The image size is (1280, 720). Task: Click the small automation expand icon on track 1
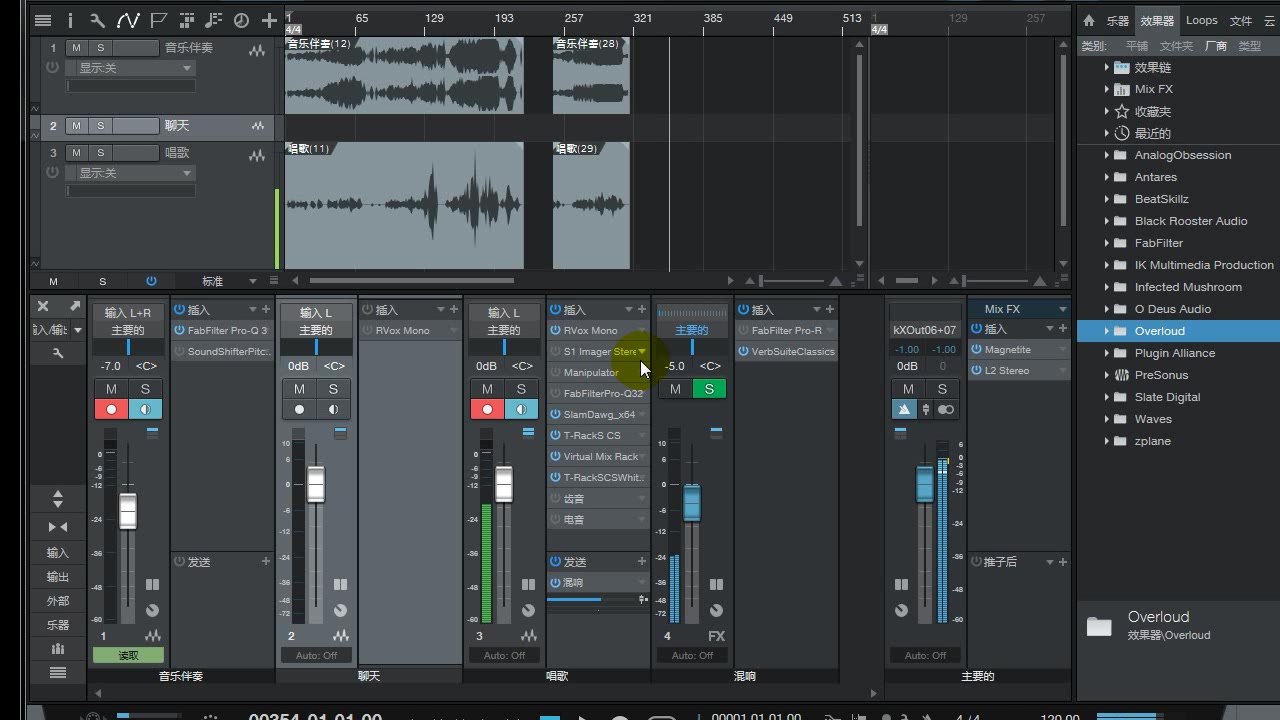[37, 108]
